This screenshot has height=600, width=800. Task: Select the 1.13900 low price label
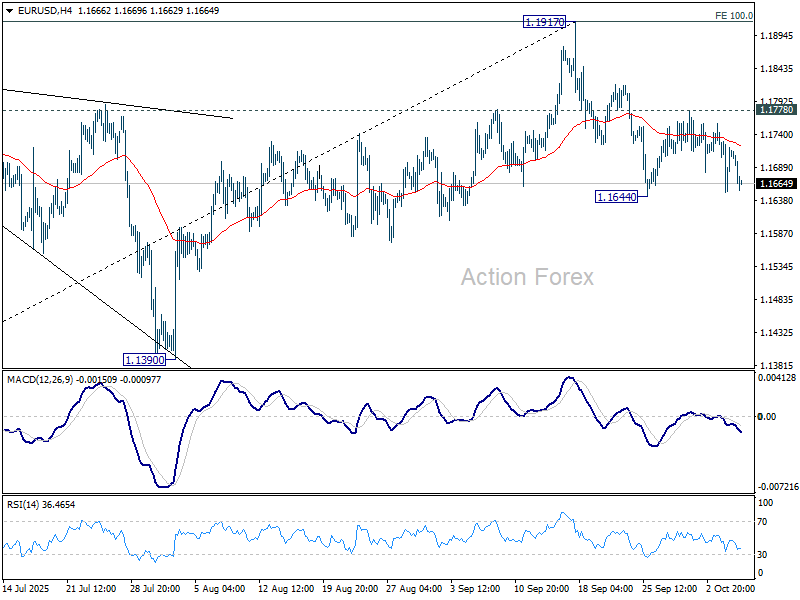click(x=145, y=360)
